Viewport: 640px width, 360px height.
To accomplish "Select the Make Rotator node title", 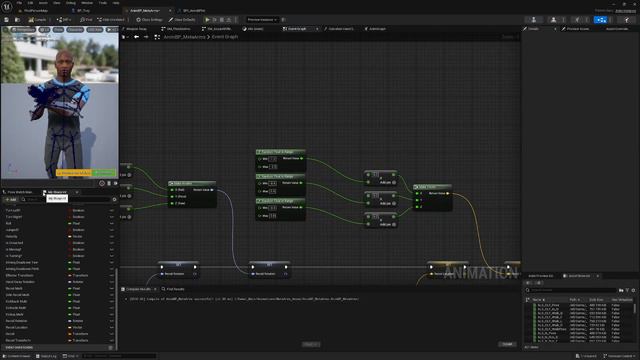I will pos(192,184).
